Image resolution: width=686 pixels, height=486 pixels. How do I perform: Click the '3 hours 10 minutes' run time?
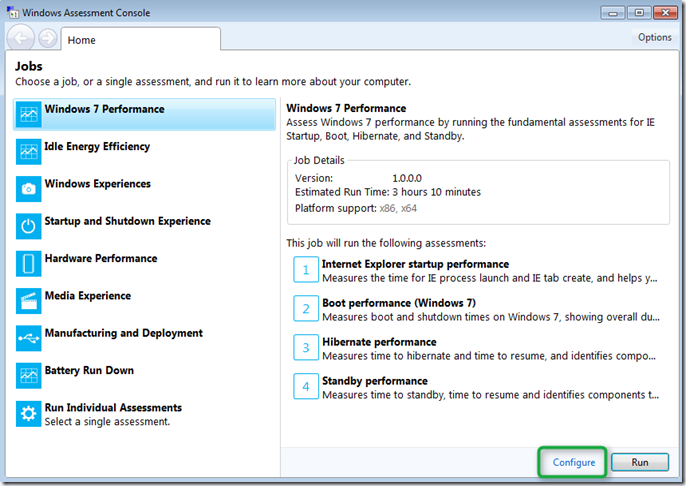click(436, 192)
